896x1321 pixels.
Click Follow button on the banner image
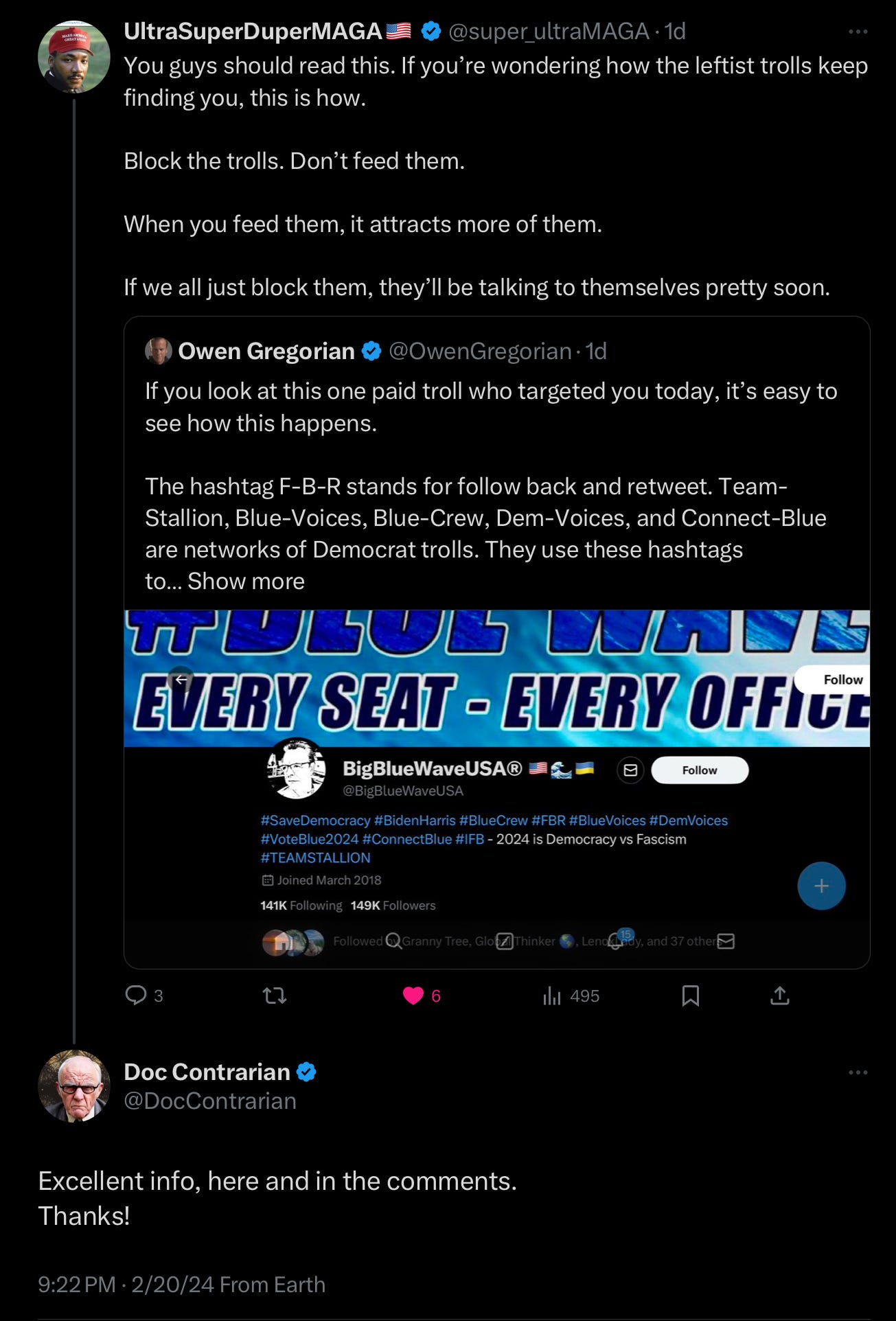833,680
